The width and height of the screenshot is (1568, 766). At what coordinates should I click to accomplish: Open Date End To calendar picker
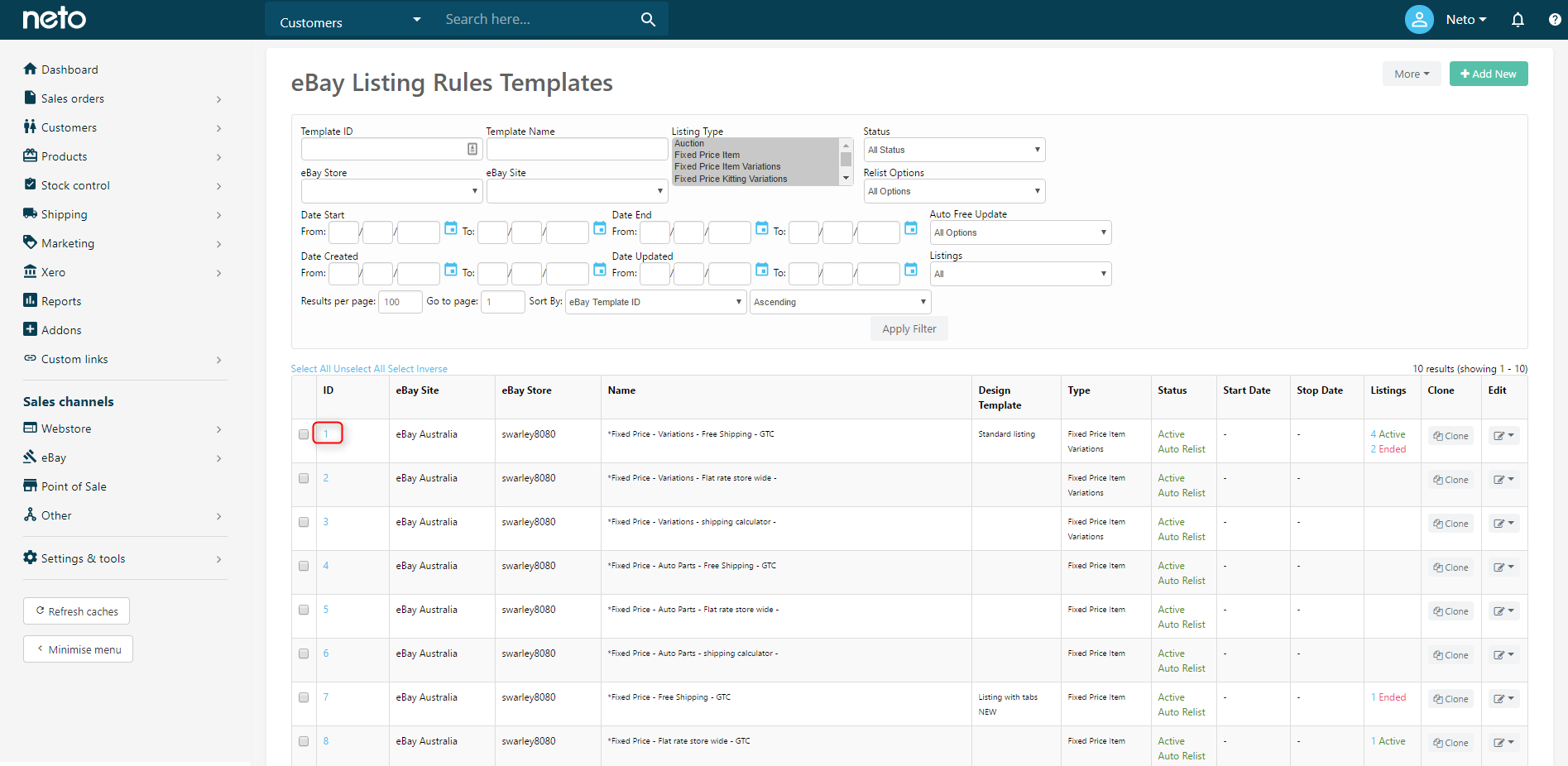pos(911,228)
